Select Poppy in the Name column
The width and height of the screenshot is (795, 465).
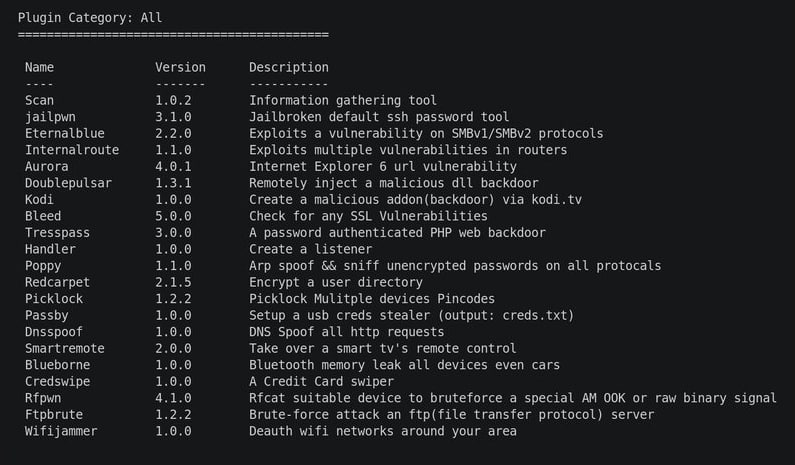43,266
